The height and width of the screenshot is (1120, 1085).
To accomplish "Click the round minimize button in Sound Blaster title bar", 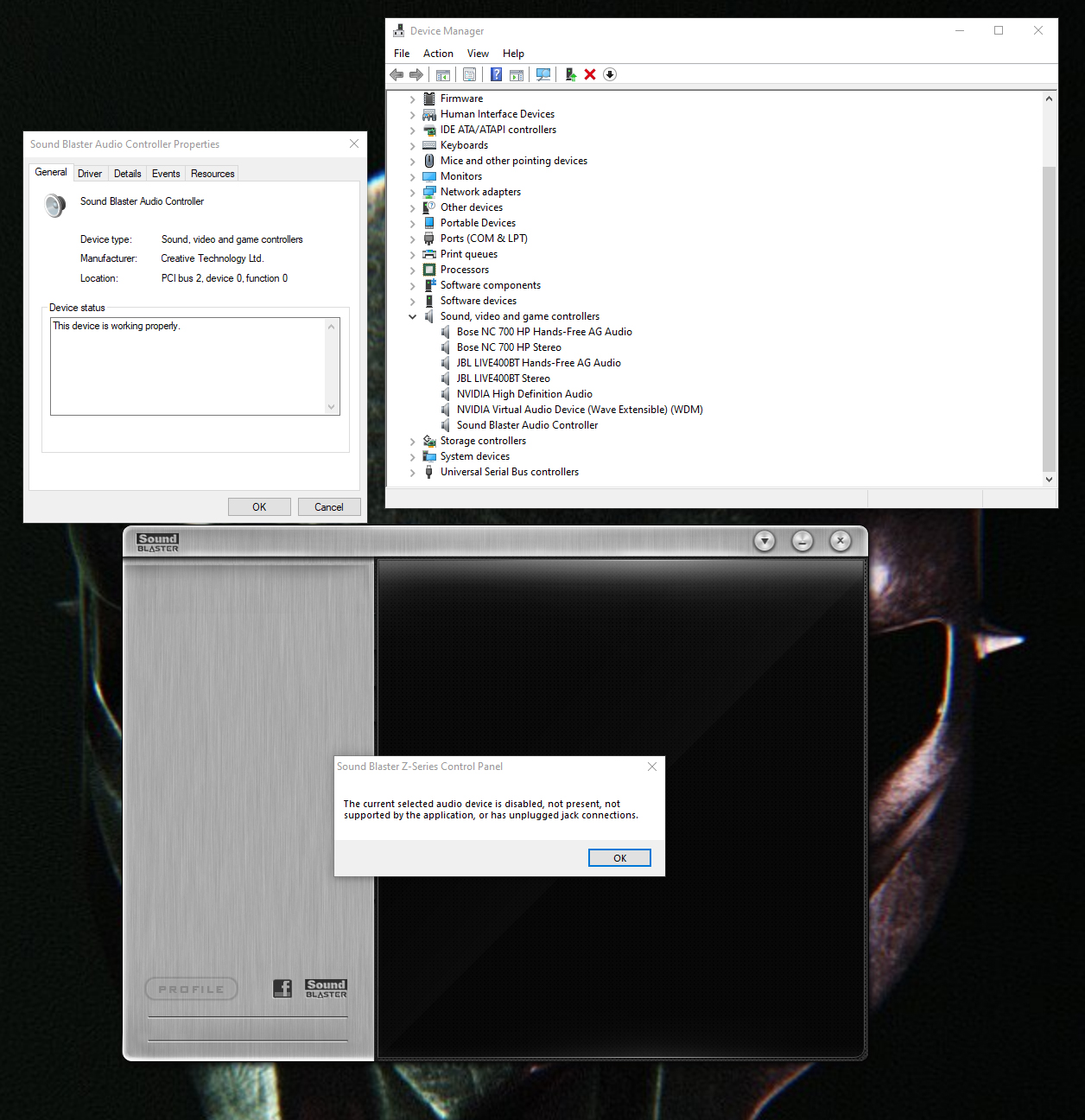I will pos(803,541).
